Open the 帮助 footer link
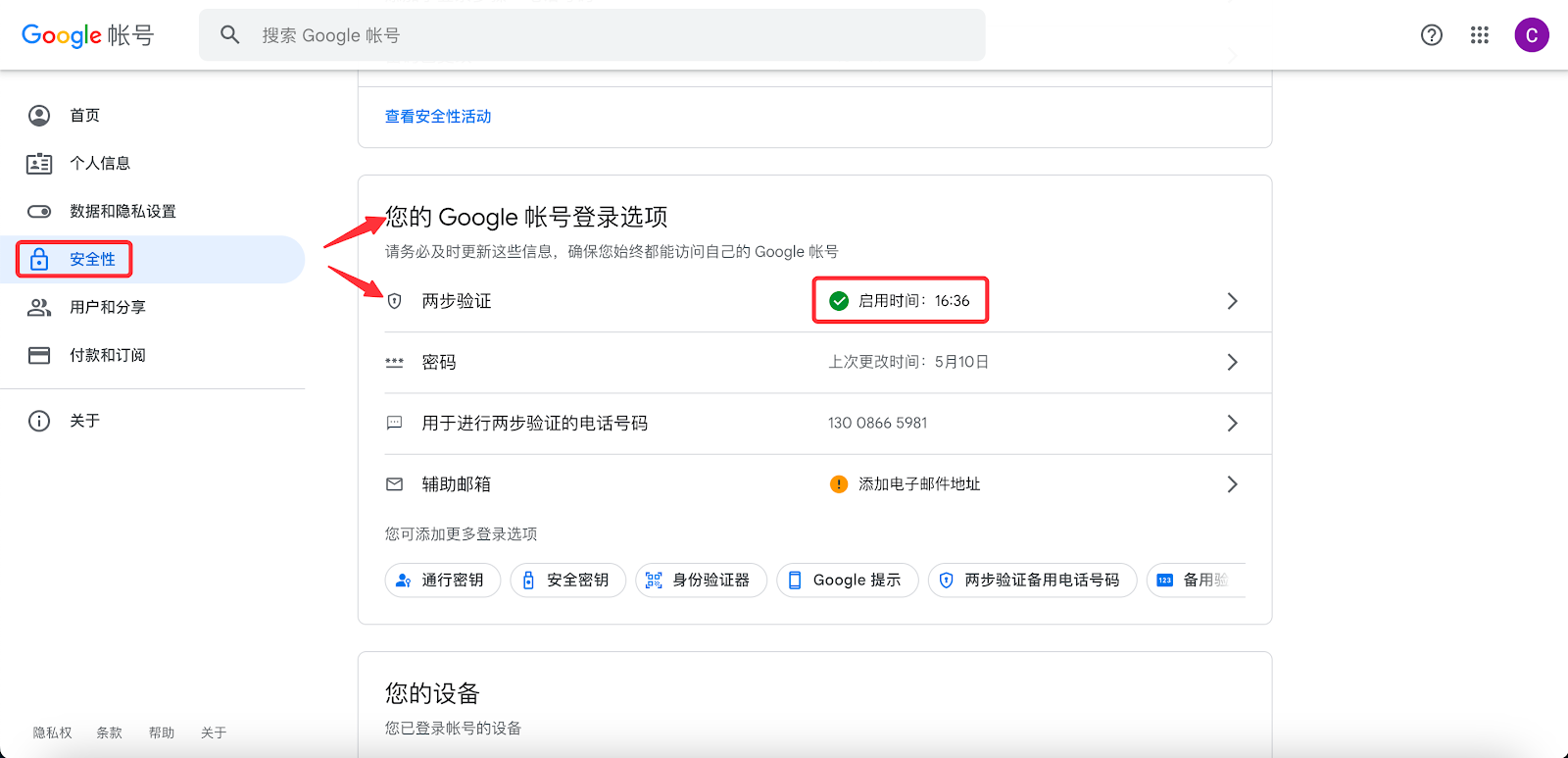This screenshot has width=1568, height=758. 162,733
